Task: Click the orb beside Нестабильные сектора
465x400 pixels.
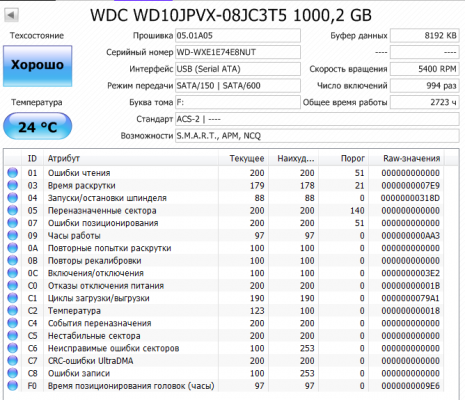Action: click(13, 336)
